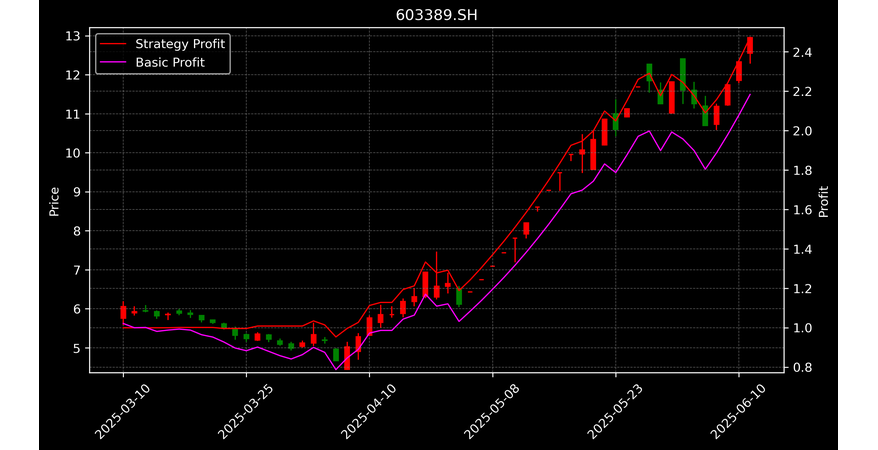Screen dimensions: 878x450
Task: Click the profit tick label 1.4
Action: tap(800, 250)
